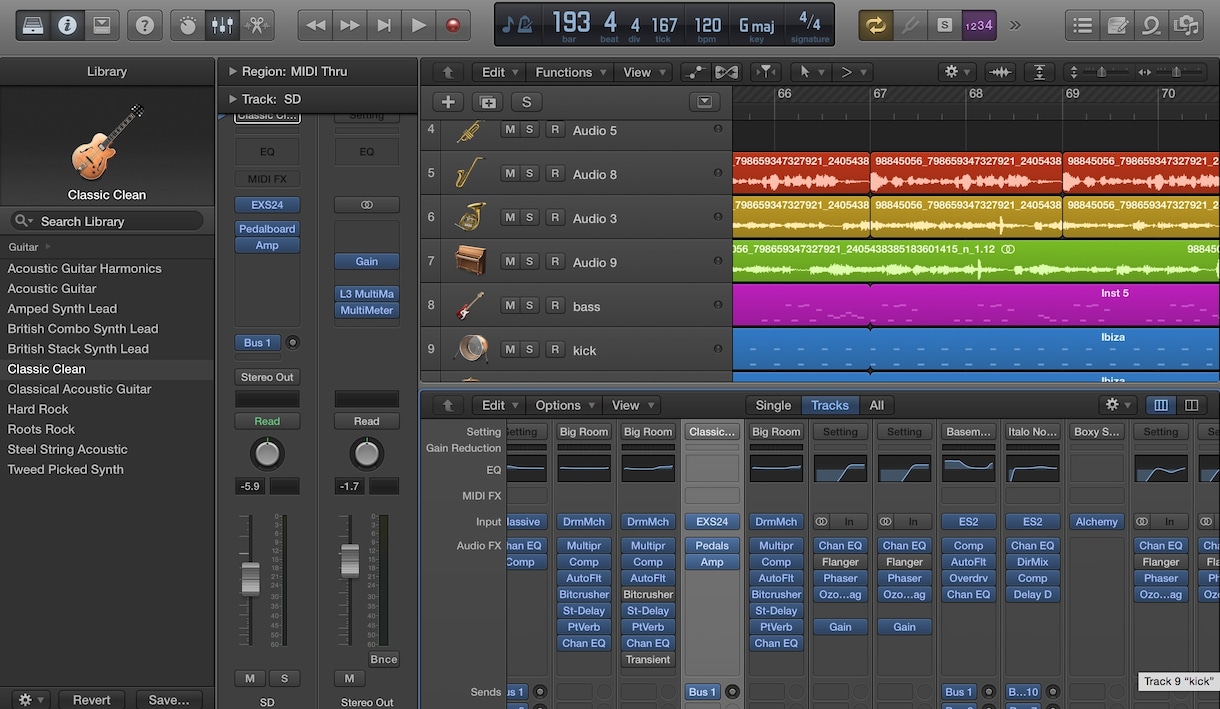Click the SD channel pan knob
This screenshot has width=1220, height=709.
pos(267,454)
